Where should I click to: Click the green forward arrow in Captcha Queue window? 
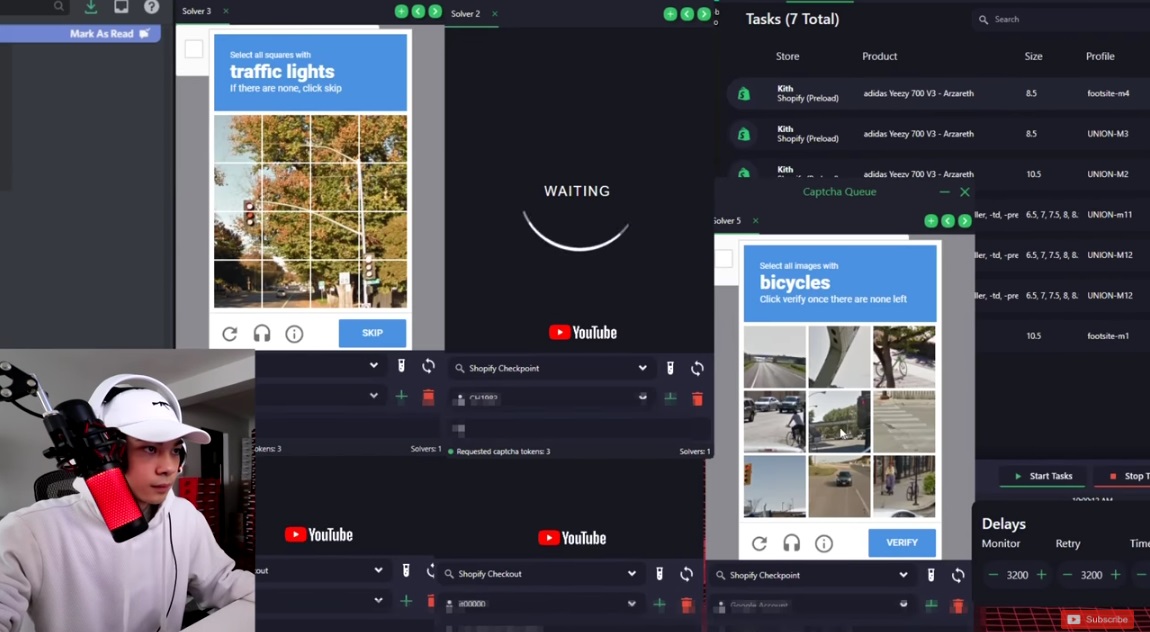(x=964, y=221)
